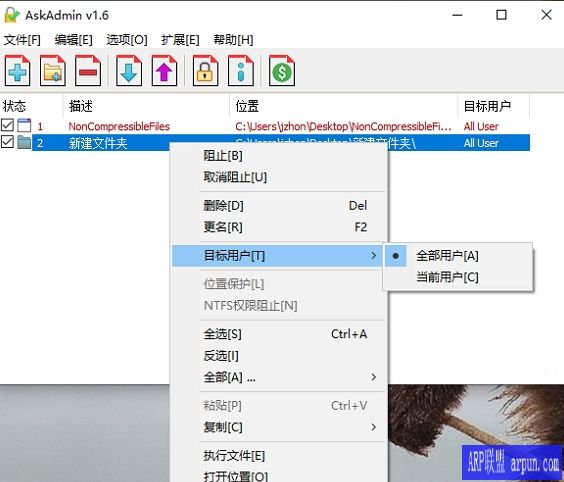Click the NonCompressibleFiles location path

[343, 126]
